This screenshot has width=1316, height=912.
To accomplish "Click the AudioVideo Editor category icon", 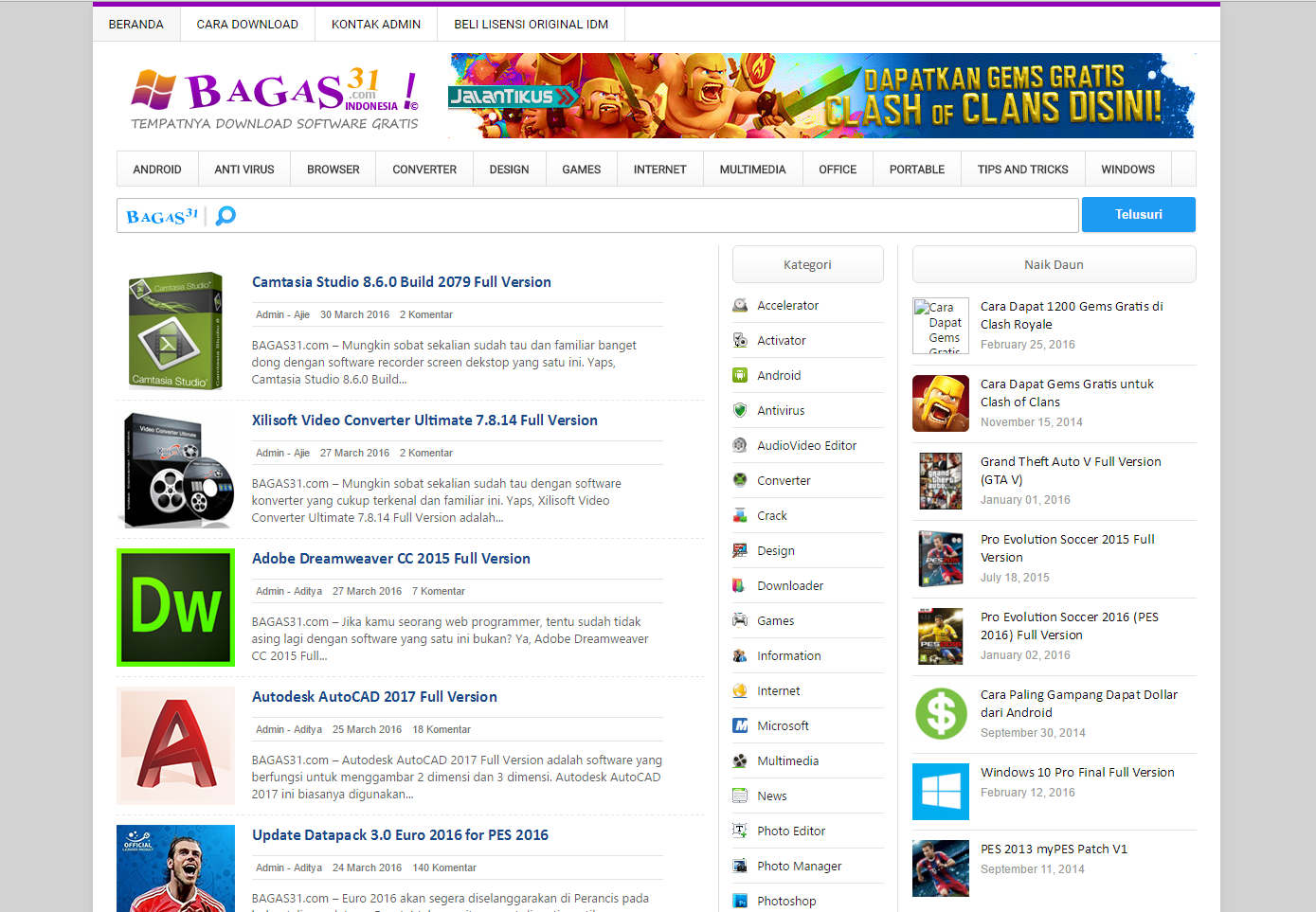I will point(740,445).
